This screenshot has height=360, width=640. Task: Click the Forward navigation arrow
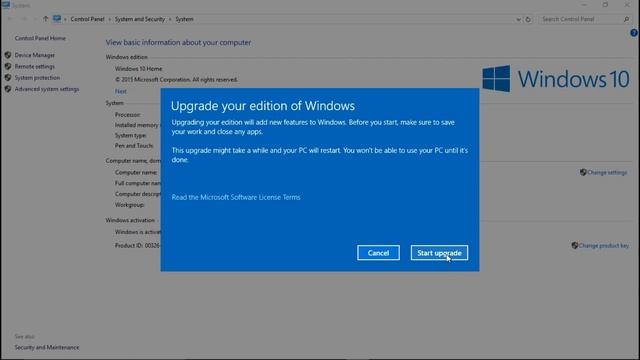coord(24,19)
